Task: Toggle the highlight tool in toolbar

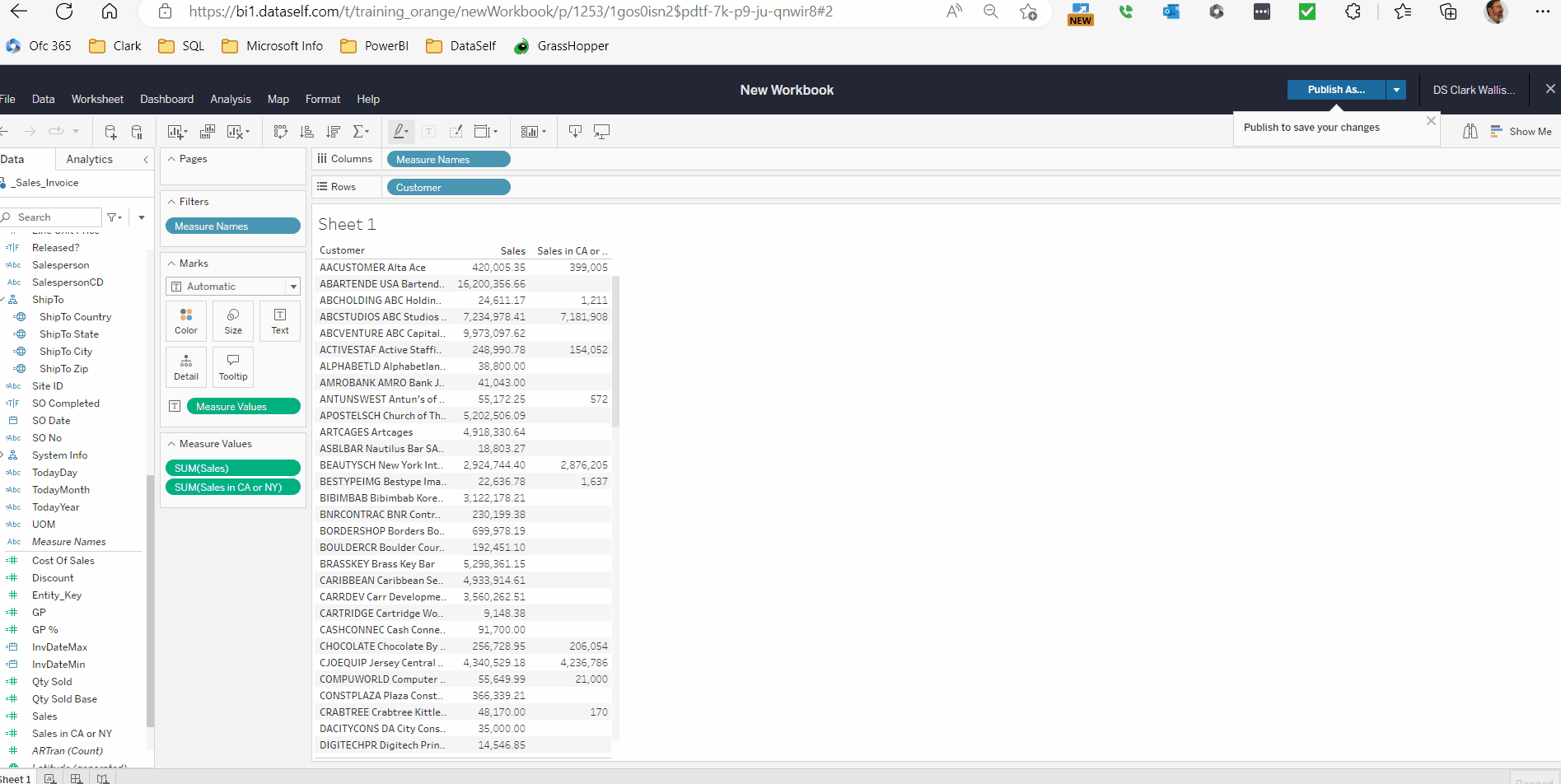Action: point(400,132)
